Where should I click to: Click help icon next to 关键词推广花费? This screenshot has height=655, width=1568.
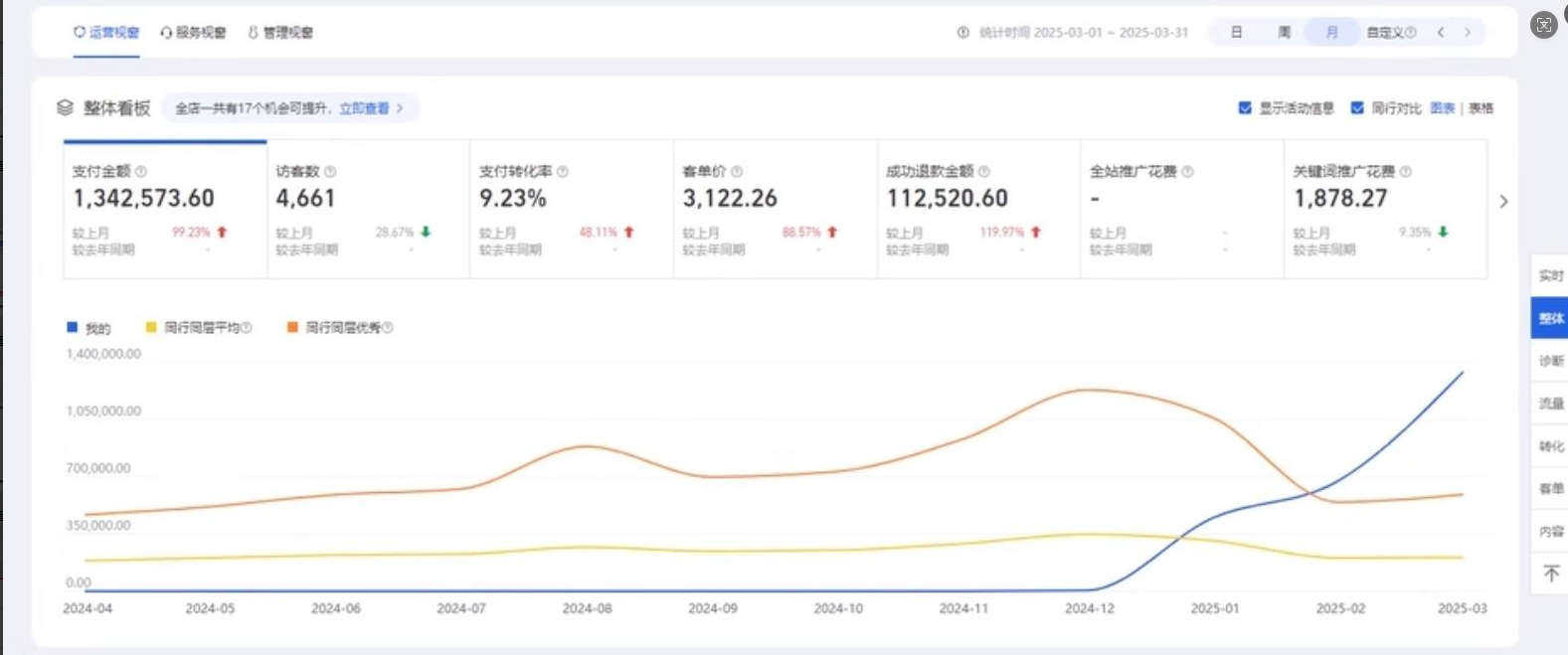(x=1406, y=172)
